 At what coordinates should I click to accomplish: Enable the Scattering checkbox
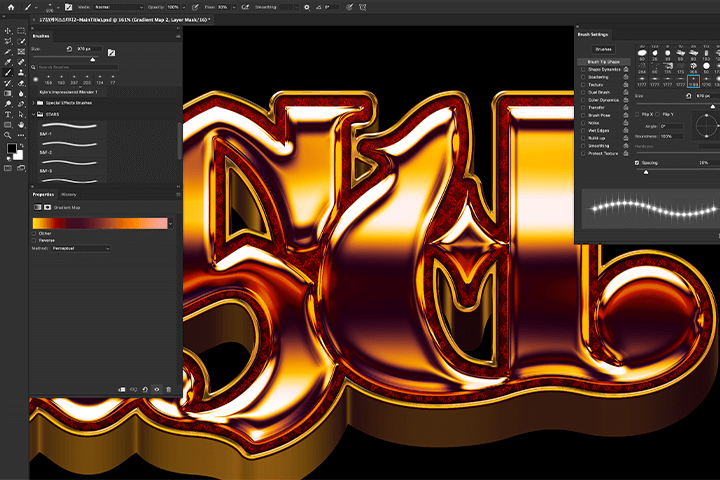click(x=583, y=77)
